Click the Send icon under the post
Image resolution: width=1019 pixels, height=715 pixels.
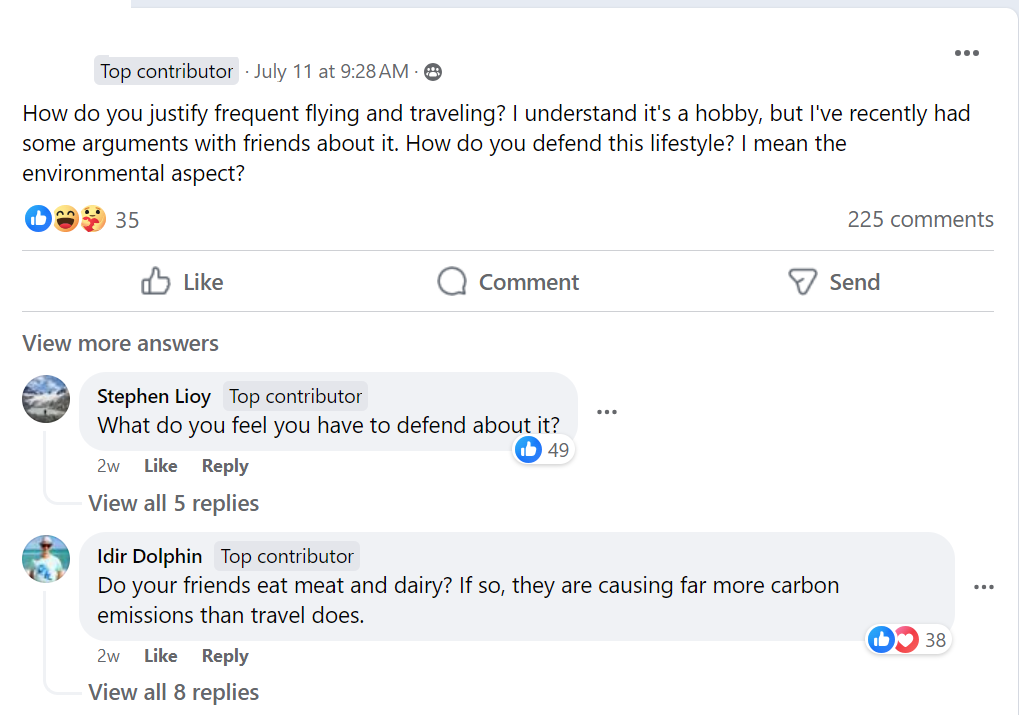click(x=802, y=282)
